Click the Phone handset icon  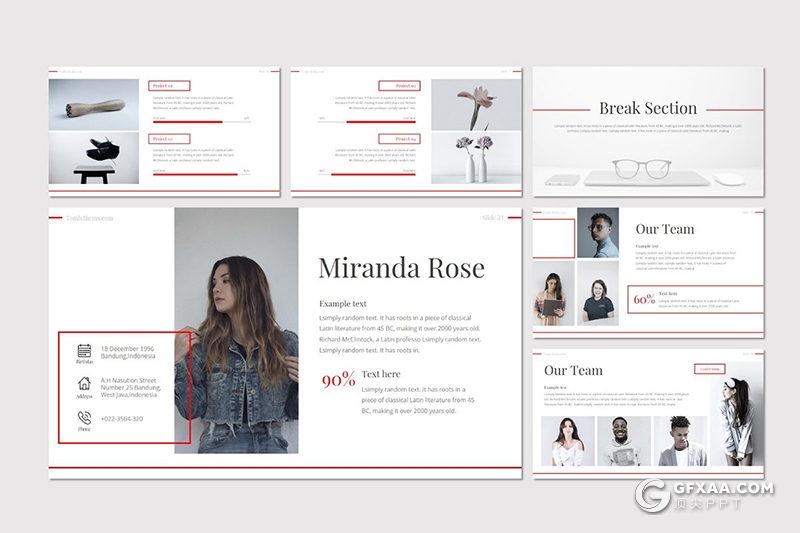tap(84, 416)
